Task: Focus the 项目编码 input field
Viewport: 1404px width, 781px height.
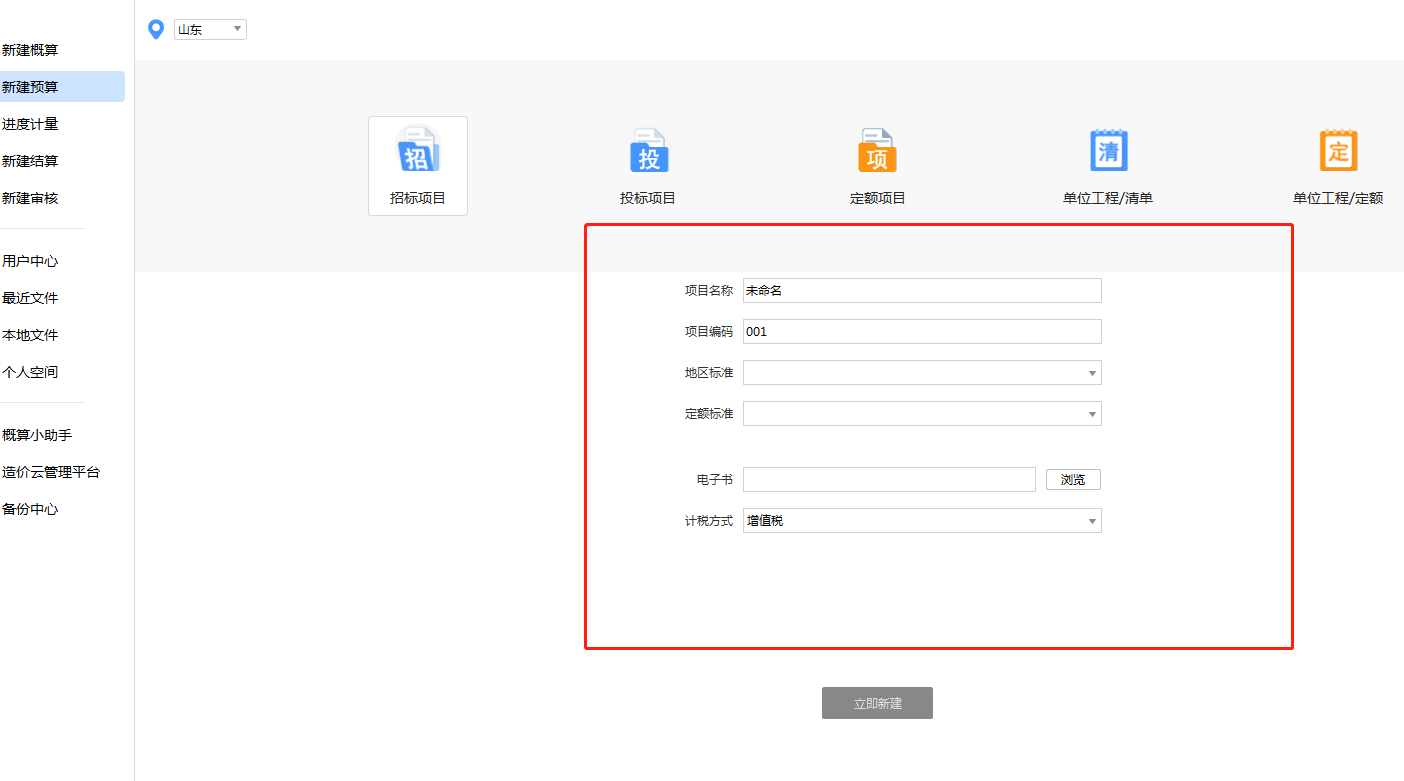Action: (x=922, y=332)
